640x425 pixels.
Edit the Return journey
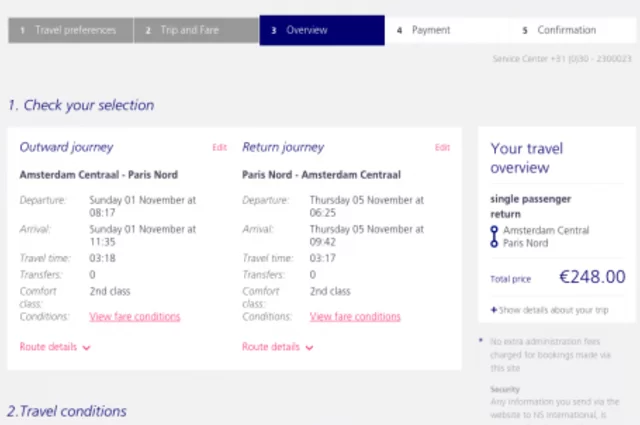click(x=442, y=148)
